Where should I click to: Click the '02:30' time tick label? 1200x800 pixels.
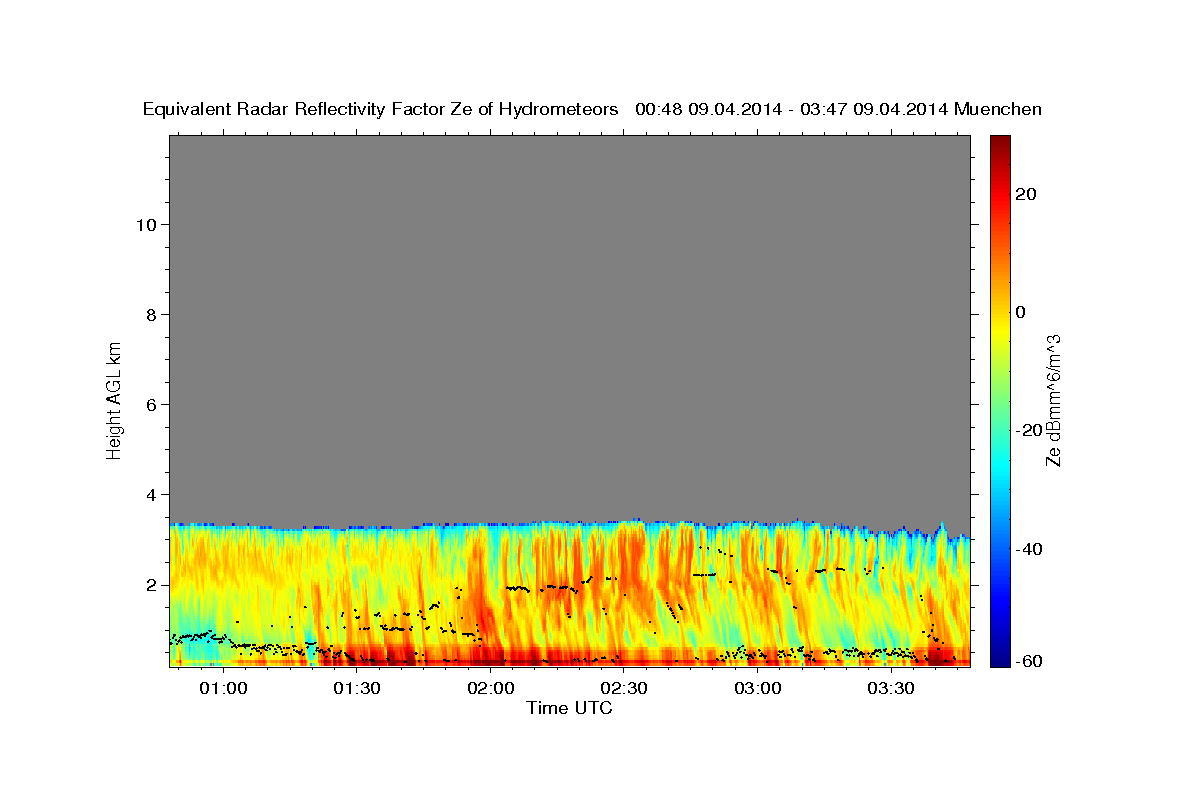[x=624, y=689]
